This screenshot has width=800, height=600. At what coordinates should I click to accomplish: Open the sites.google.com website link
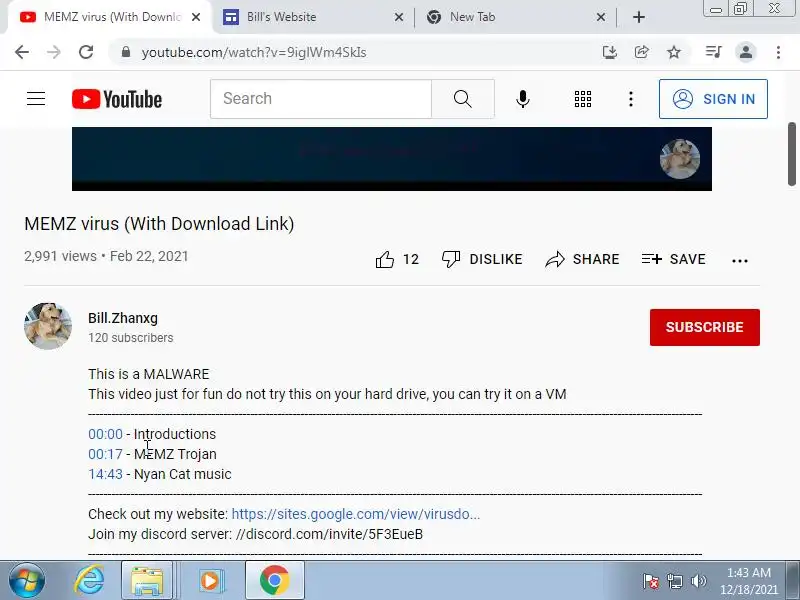pos(356,514)
